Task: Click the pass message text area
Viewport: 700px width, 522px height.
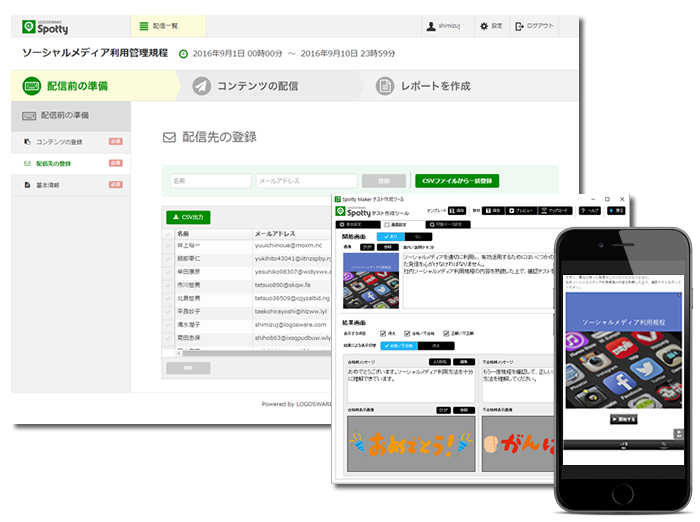Action: (x=411, y=385)
